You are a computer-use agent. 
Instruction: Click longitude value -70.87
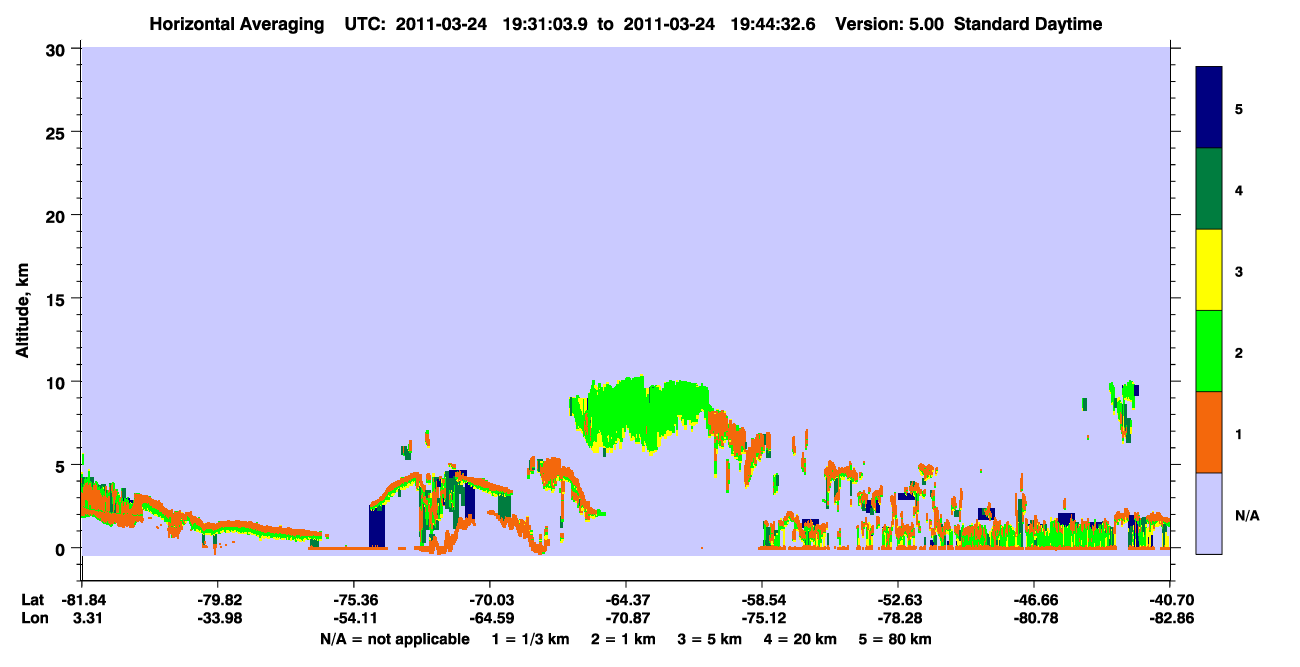[626, 618]
